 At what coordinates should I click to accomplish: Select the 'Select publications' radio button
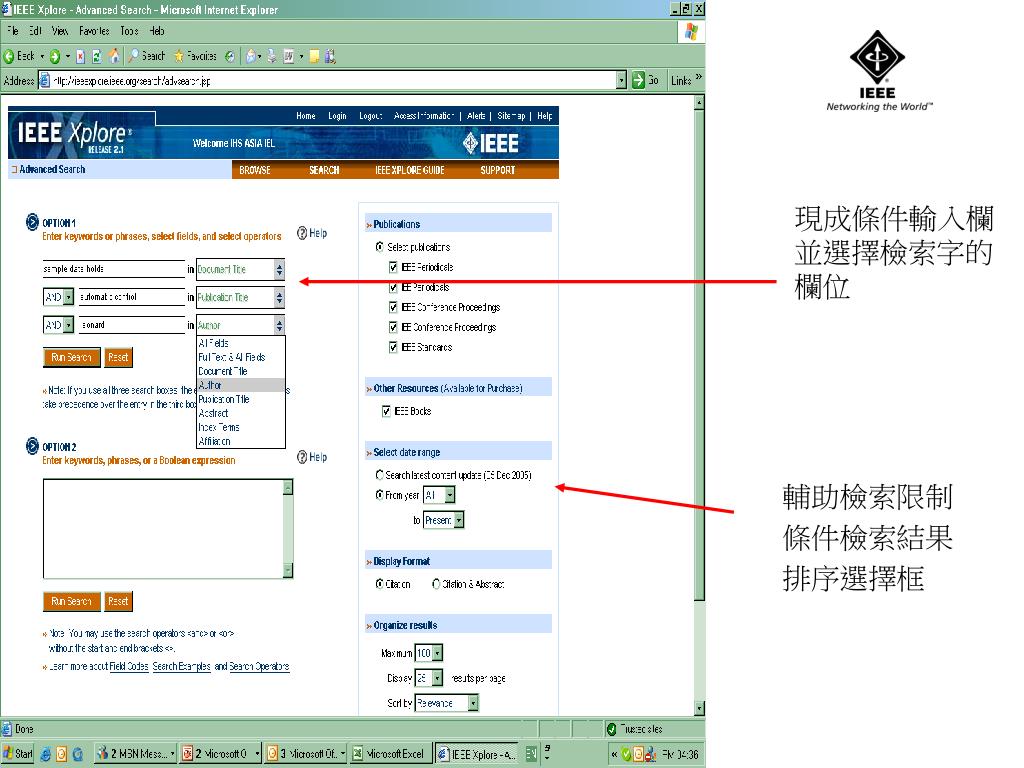[379, 247]
